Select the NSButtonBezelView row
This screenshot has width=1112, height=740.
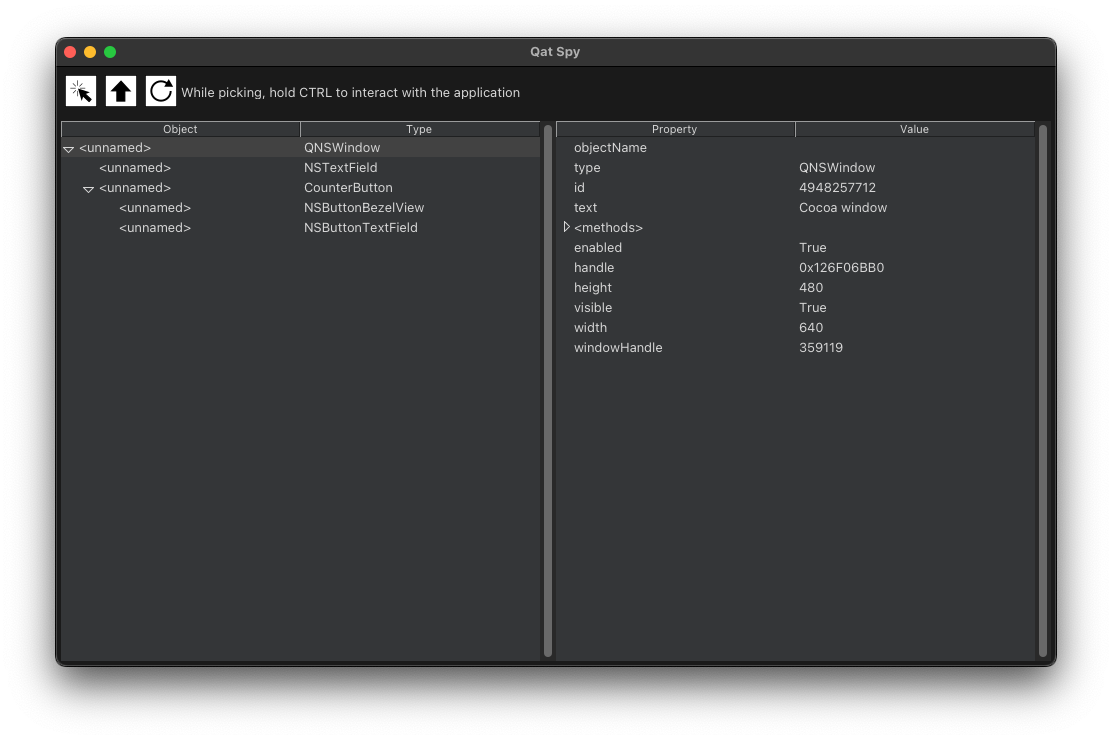(x=301, y=207)
